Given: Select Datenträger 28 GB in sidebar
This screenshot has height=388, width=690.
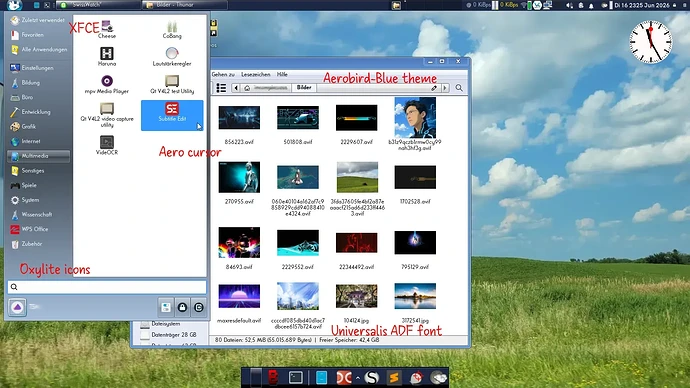Looking at the screenshot, I should click(169, 335).
